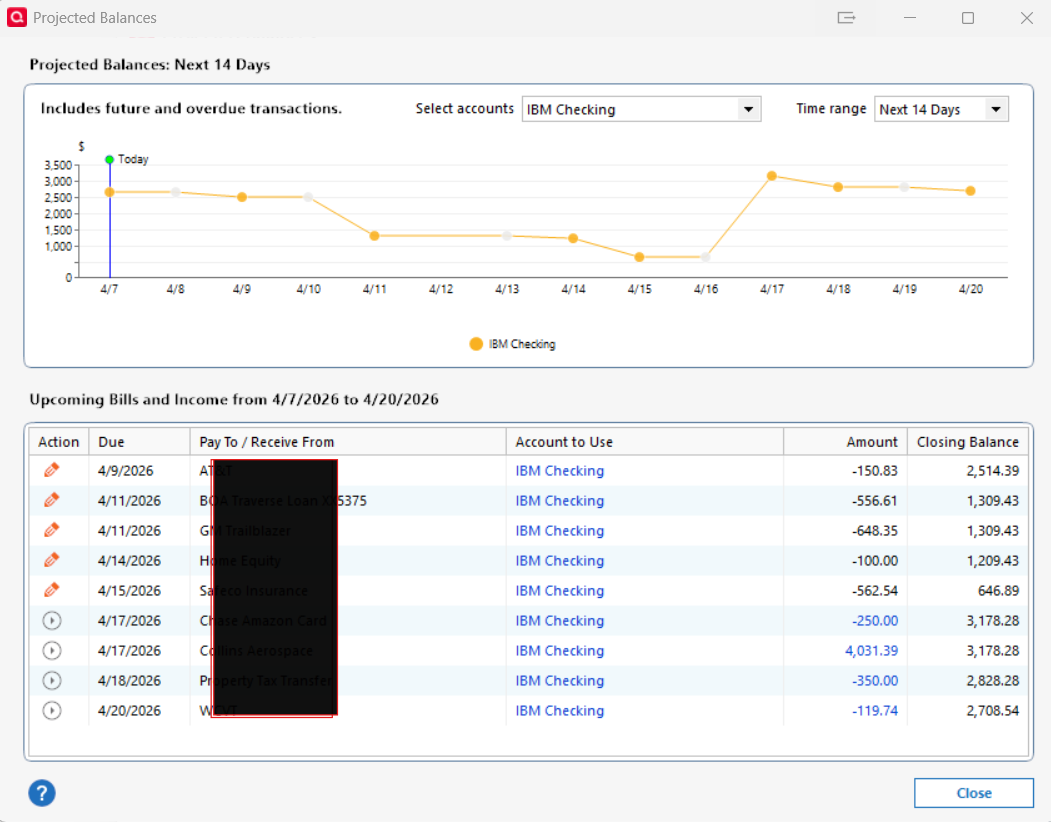This screenshot has width=1051, height=822.
Task: Click the -250.00 amount link
Action: click(875, 621)
